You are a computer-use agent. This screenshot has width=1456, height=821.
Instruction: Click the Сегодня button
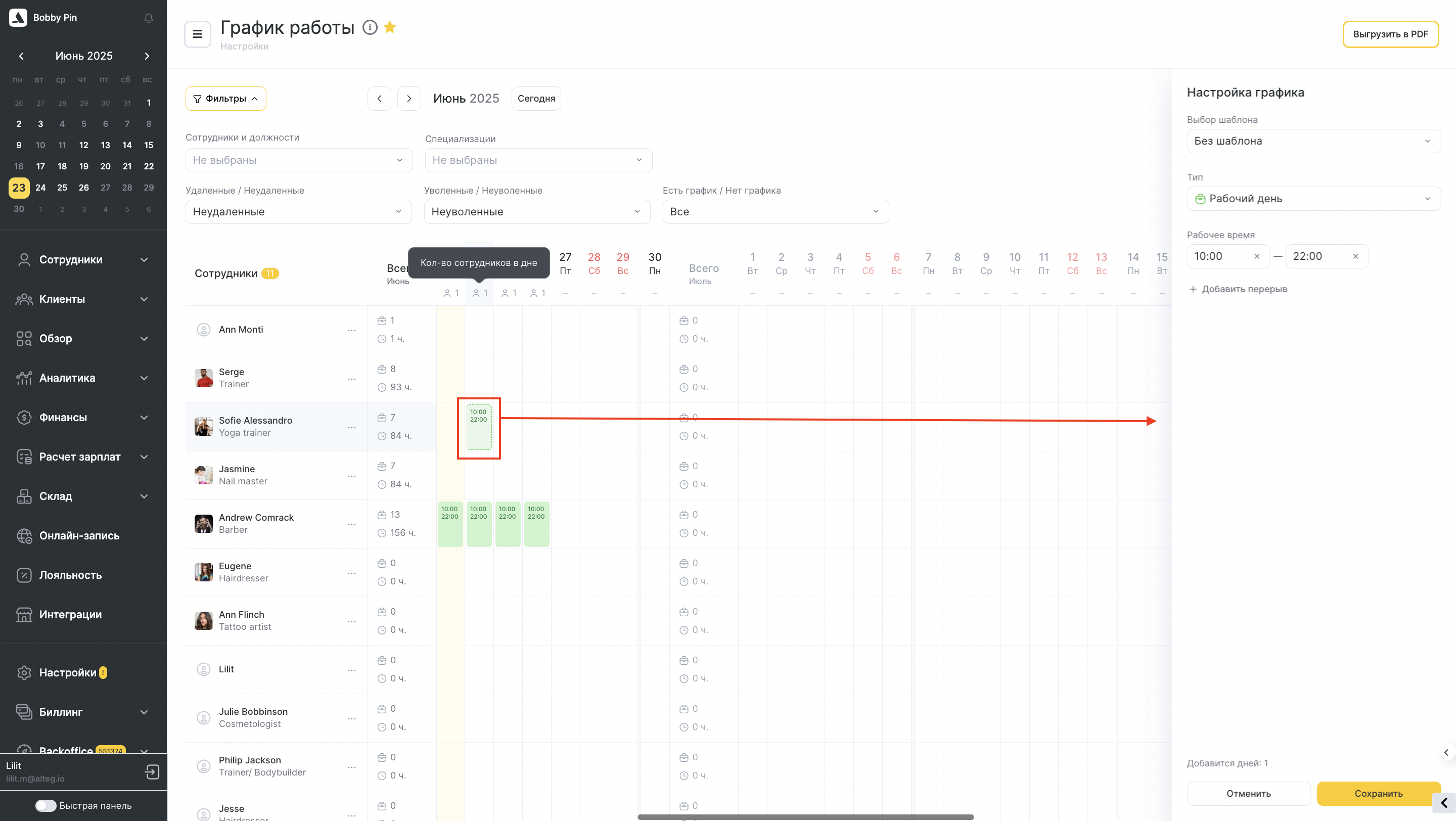(536, 98)
